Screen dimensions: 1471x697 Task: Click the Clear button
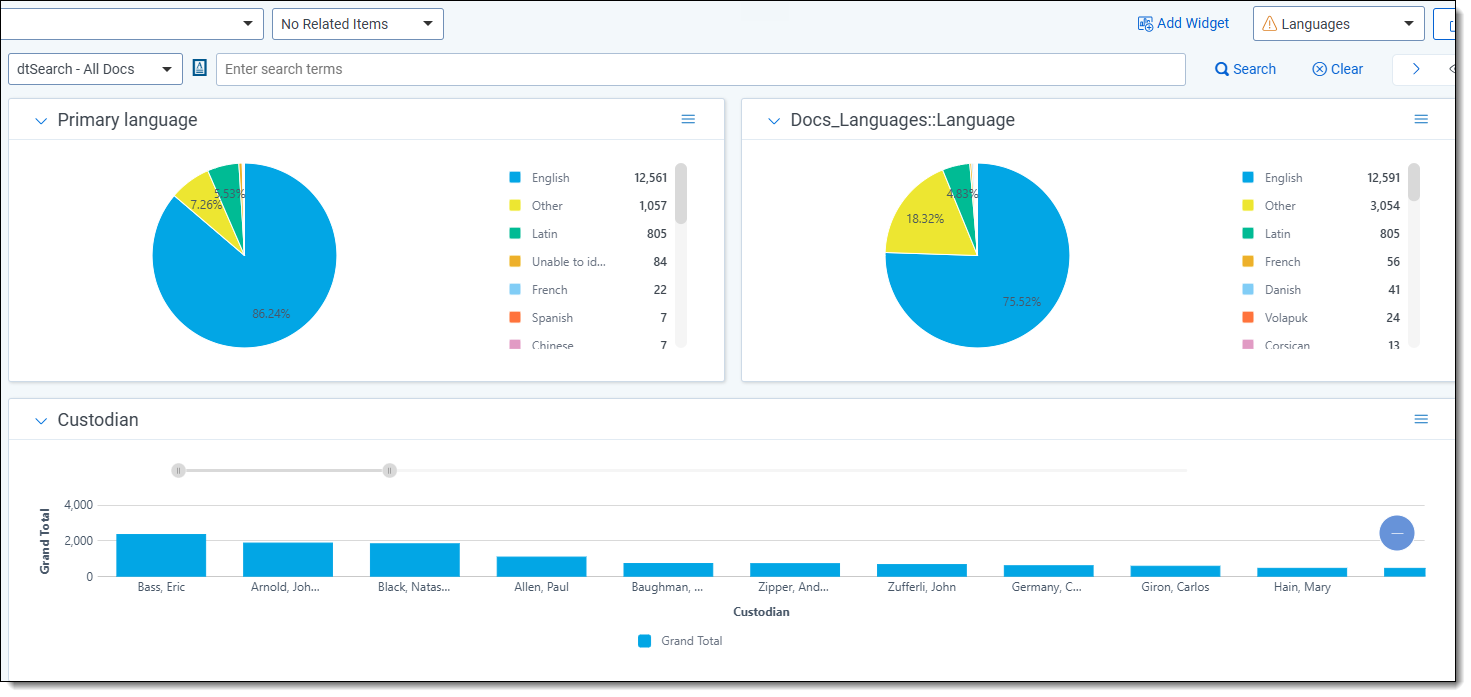coord(1337,69)
